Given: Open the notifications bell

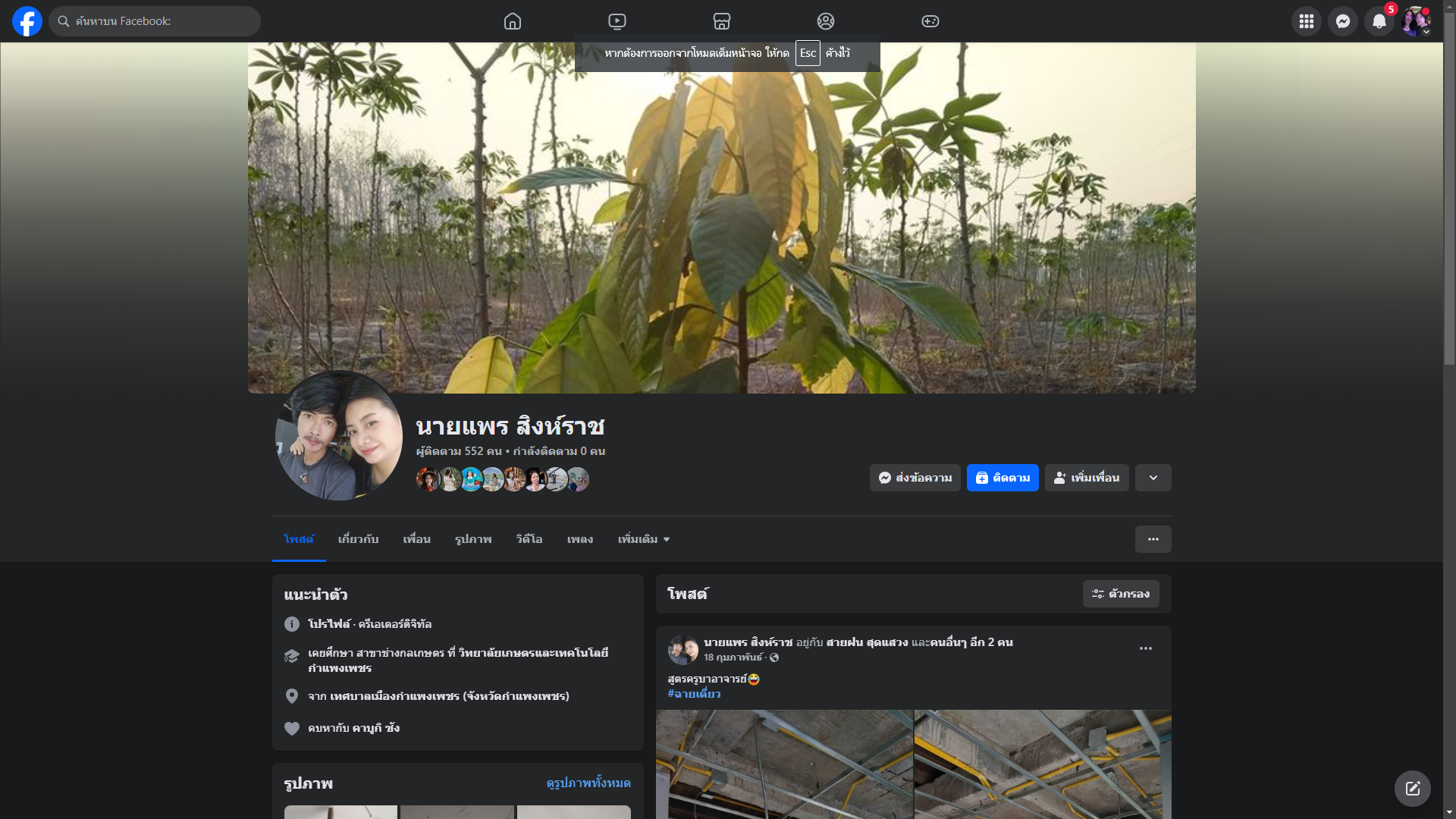Looking at the screenshot, I should click(1379, 21).
